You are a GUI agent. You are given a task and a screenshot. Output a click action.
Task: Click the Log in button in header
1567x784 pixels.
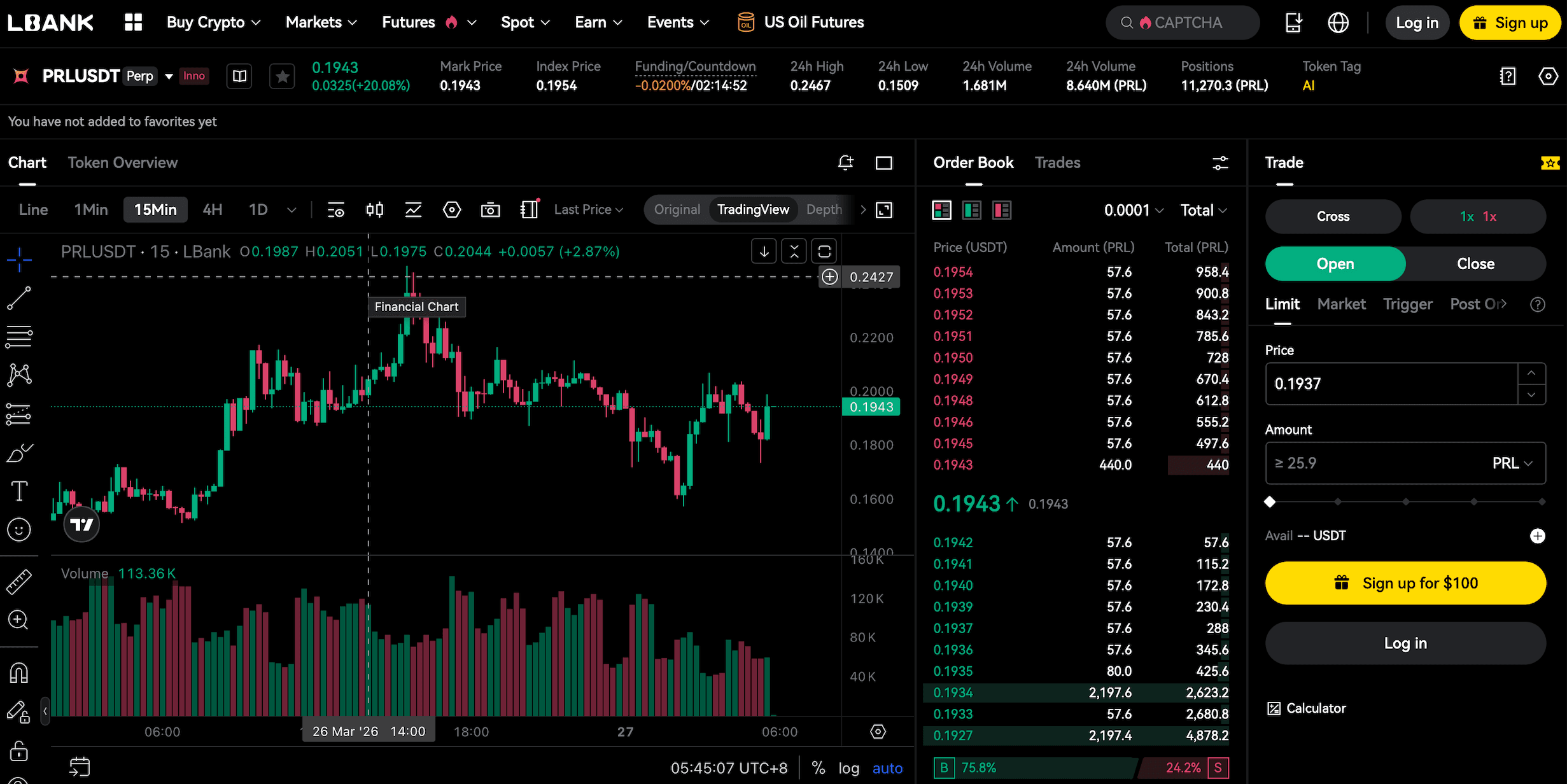coord(1417,23)
